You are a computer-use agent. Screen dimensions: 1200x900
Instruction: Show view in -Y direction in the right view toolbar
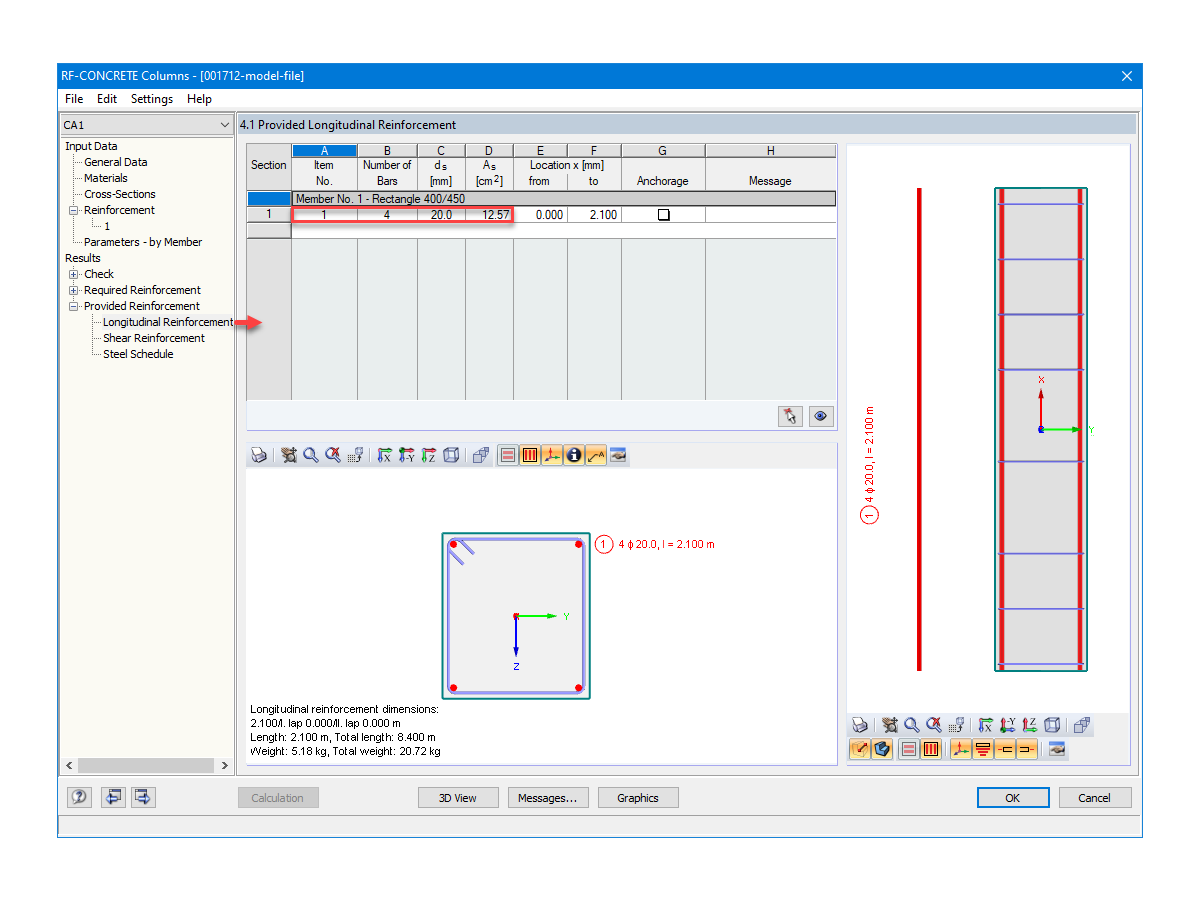click(x=1008, y=725)
